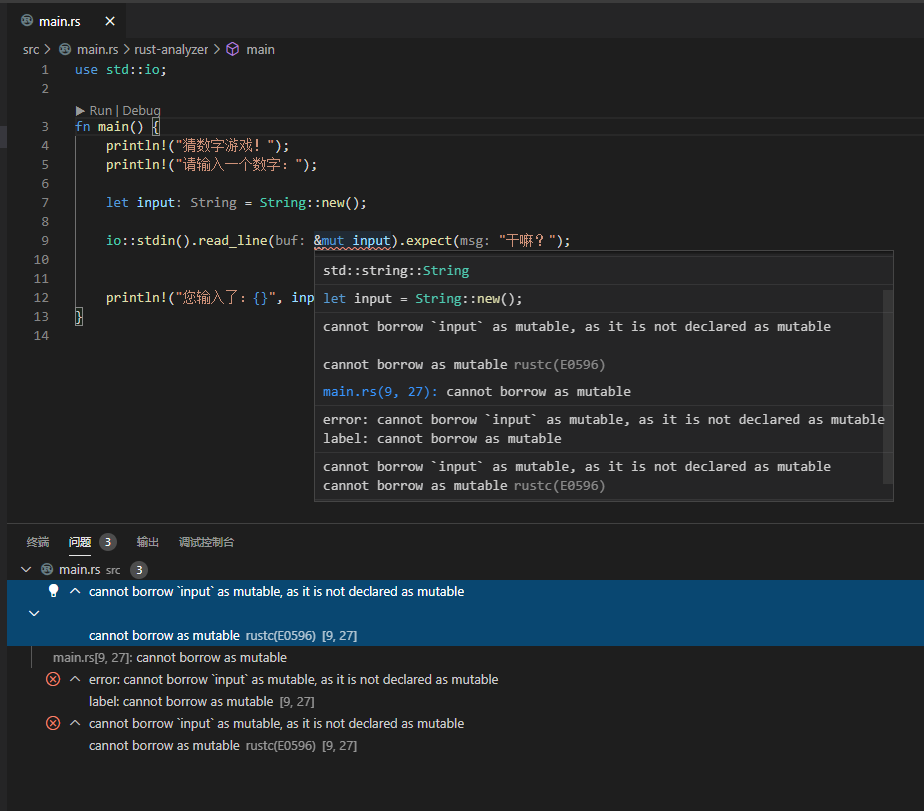Toggle the chevron under the lightbulb row
Screen dimensions: 924x811
(34, 614)
